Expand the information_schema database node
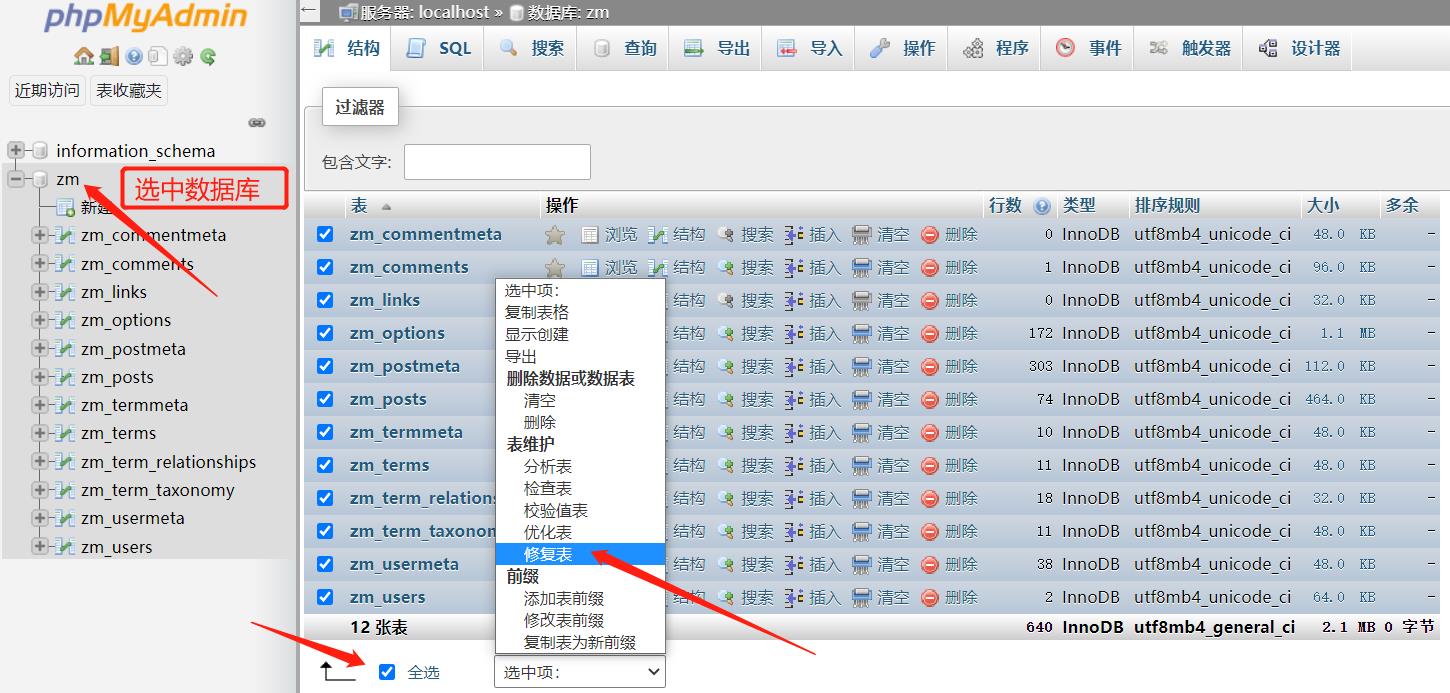The width and height of the screenshot is (1450, 693). coord(16,151)
